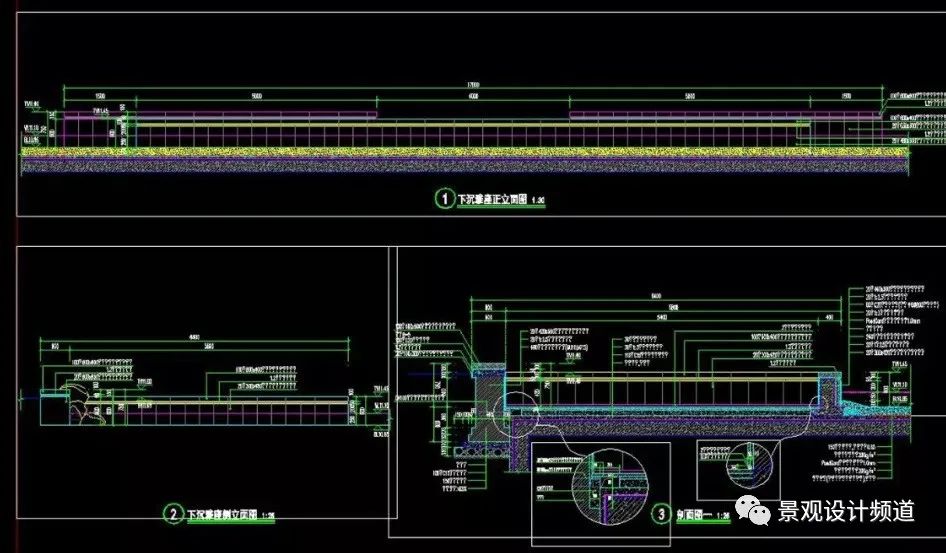Click the left magenta line in front elevation
The height and width of the screenshot is (553, 946).
[254, 114]
